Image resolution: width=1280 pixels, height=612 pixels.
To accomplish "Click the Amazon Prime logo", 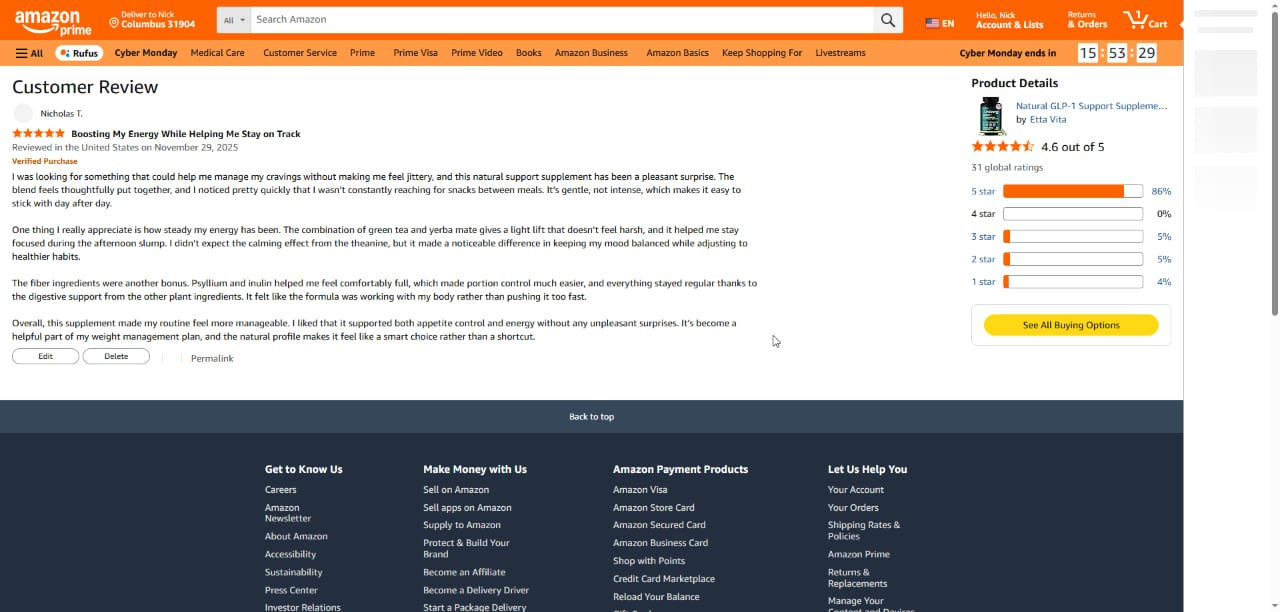I will click(x=53, y=21).
